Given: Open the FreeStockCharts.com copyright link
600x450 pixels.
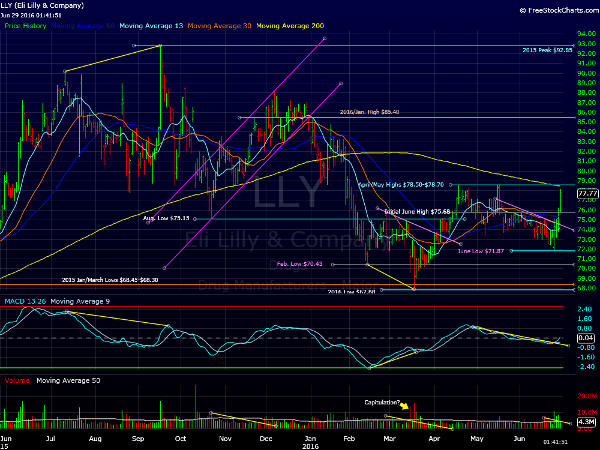Looking at the screenshot, I should click(x=559, y=11).
